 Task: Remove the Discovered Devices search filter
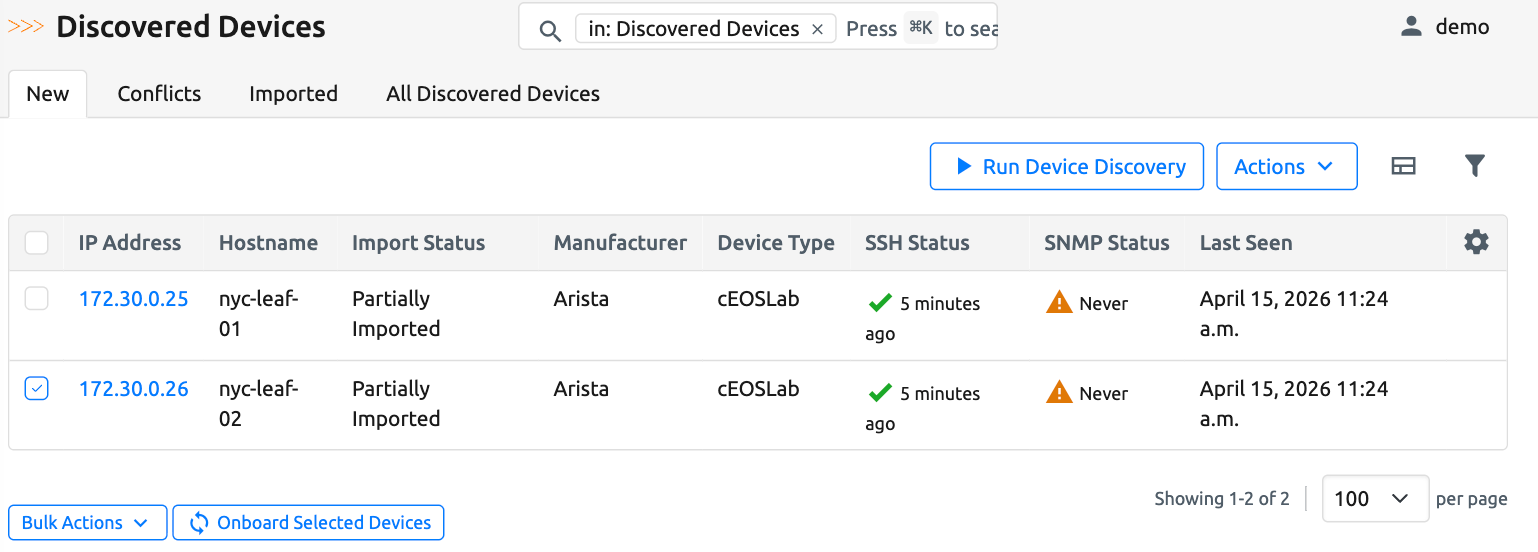(x=817, y=29)
